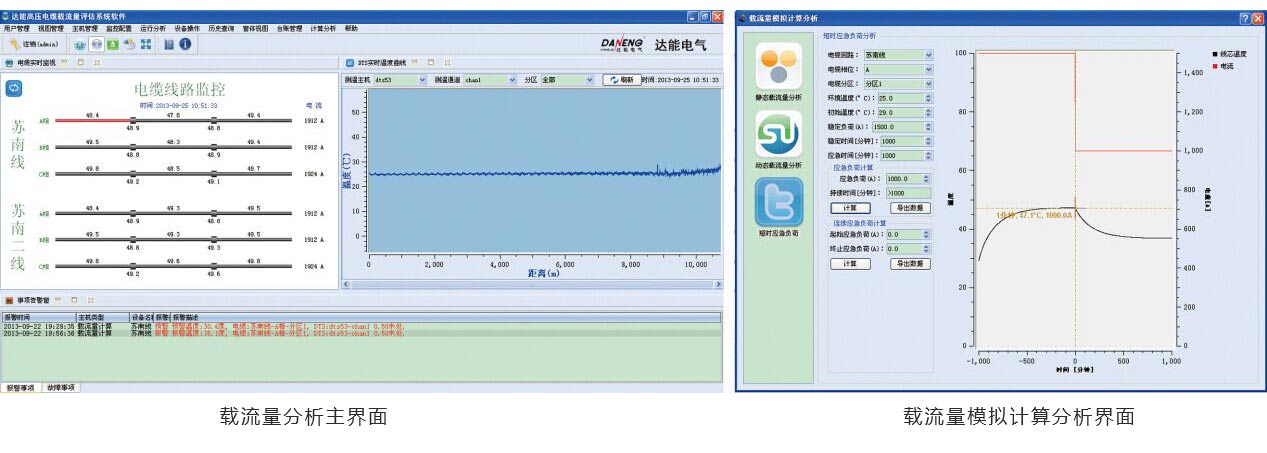This screenshot has height=453, width=1267.
Task: Adjust the 稳定负荷 spinner arrows
Action: 928,127
